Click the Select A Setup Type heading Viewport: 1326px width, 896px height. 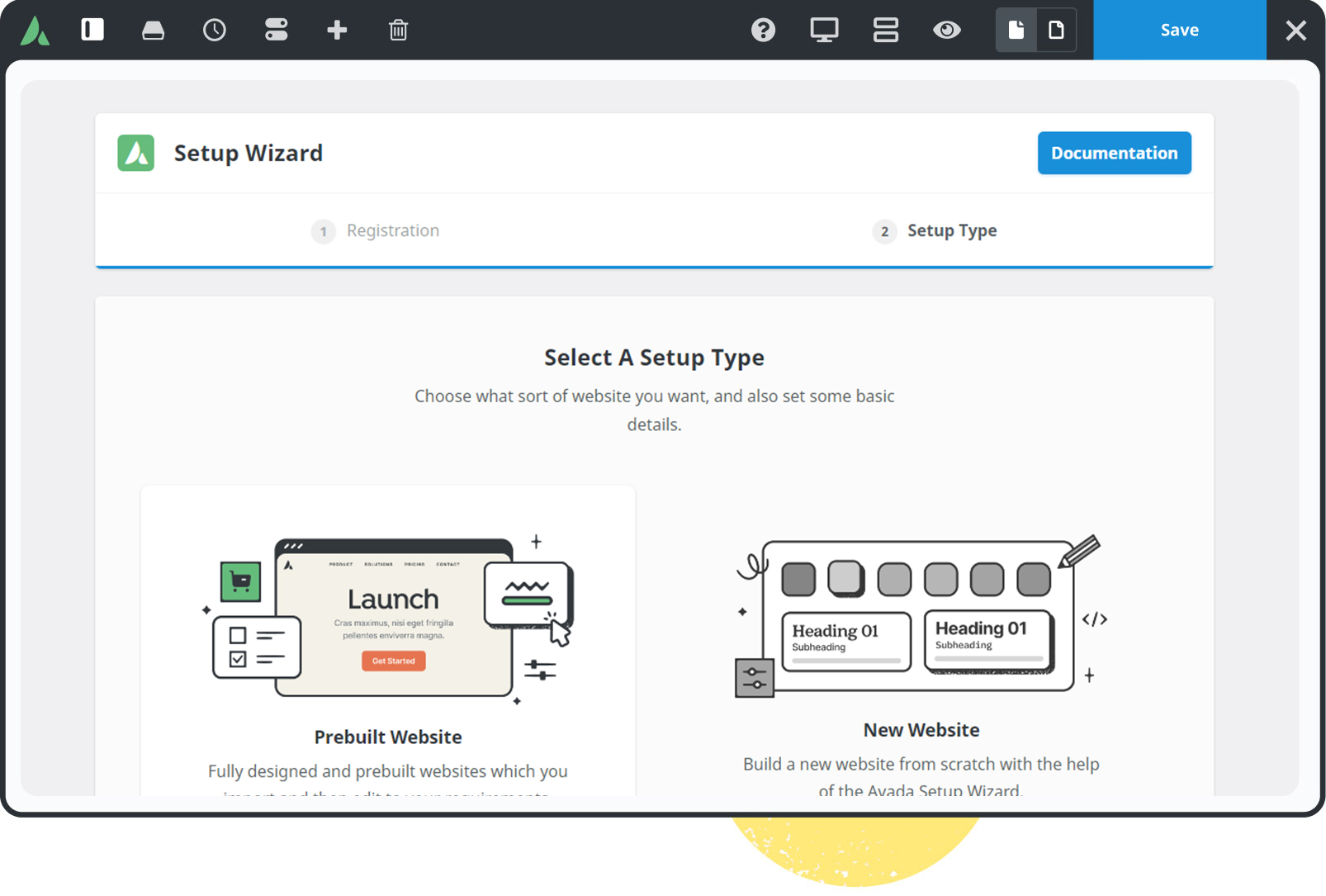654,358
